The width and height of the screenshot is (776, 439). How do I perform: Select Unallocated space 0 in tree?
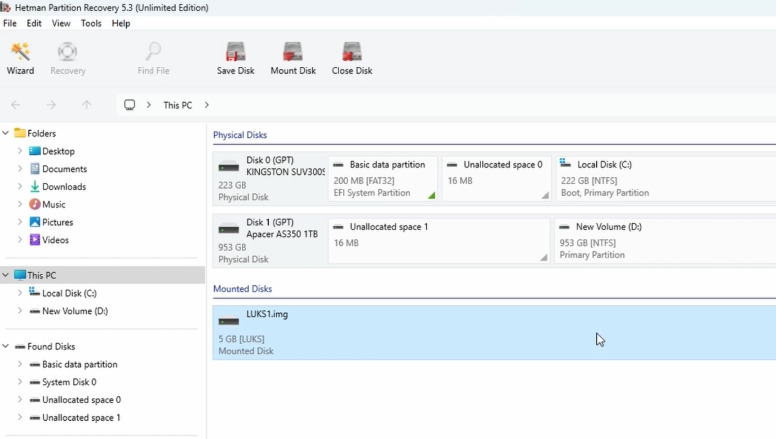(82, 400)
